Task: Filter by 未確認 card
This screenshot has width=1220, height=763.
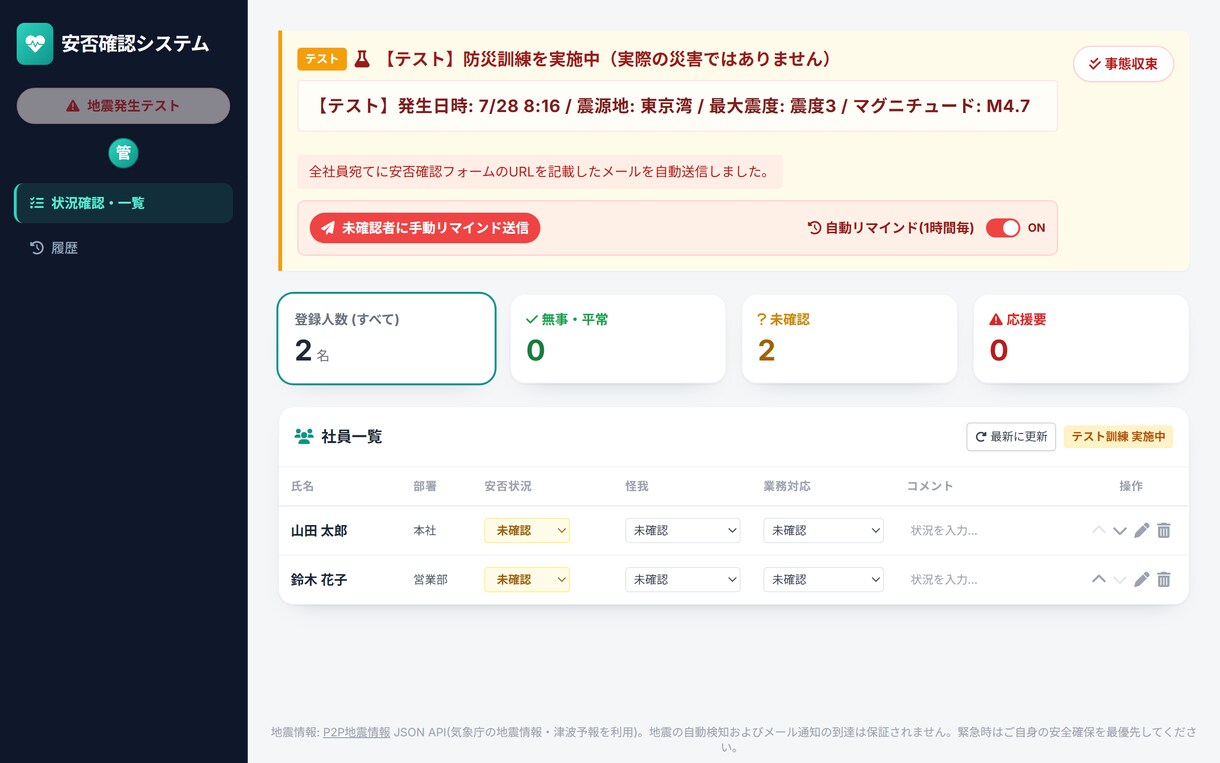Action: pos(849,339)
